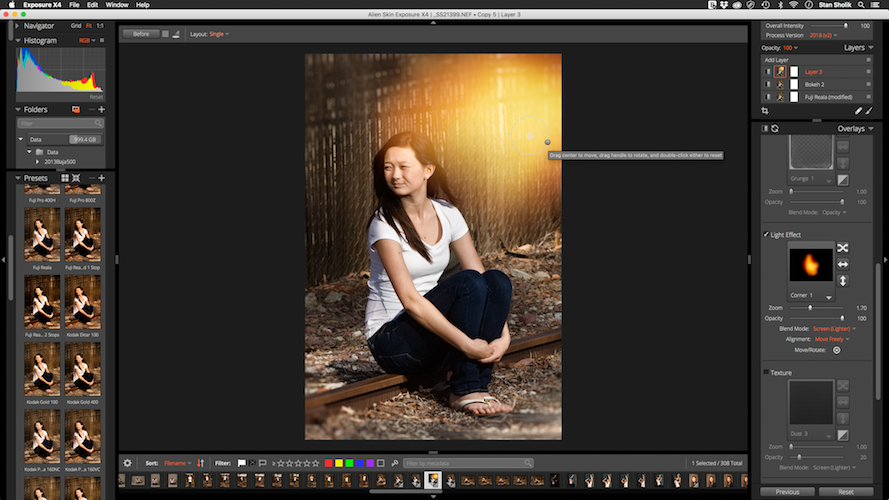Viewport: 889px width, 500px height.
Task: Toggle visibility of Fuji Reala (modified) layer
Action: 768,97
